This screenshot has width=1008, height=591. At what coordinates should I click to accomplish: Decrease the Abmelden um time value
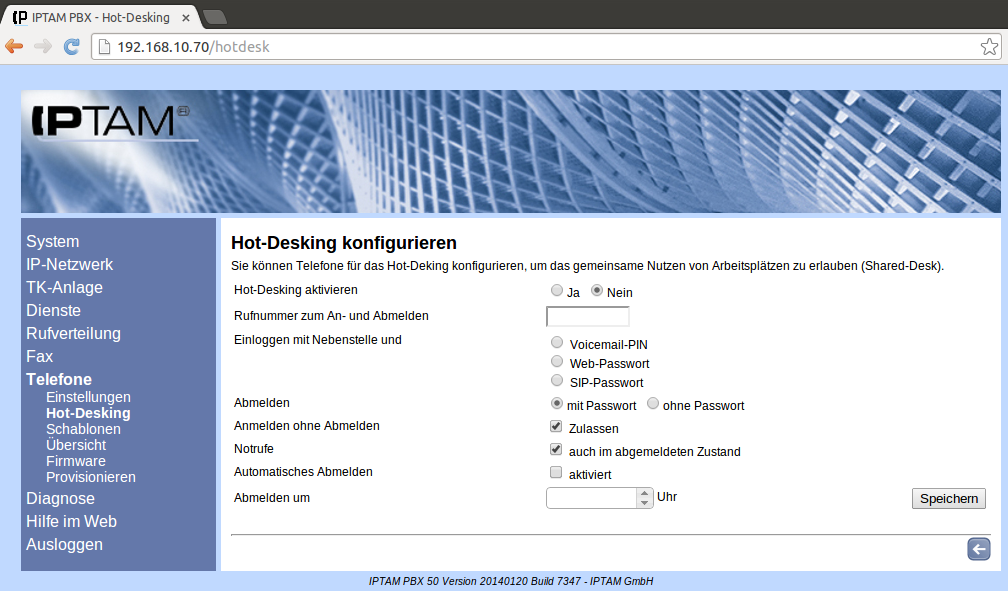(x=645, y=503)
